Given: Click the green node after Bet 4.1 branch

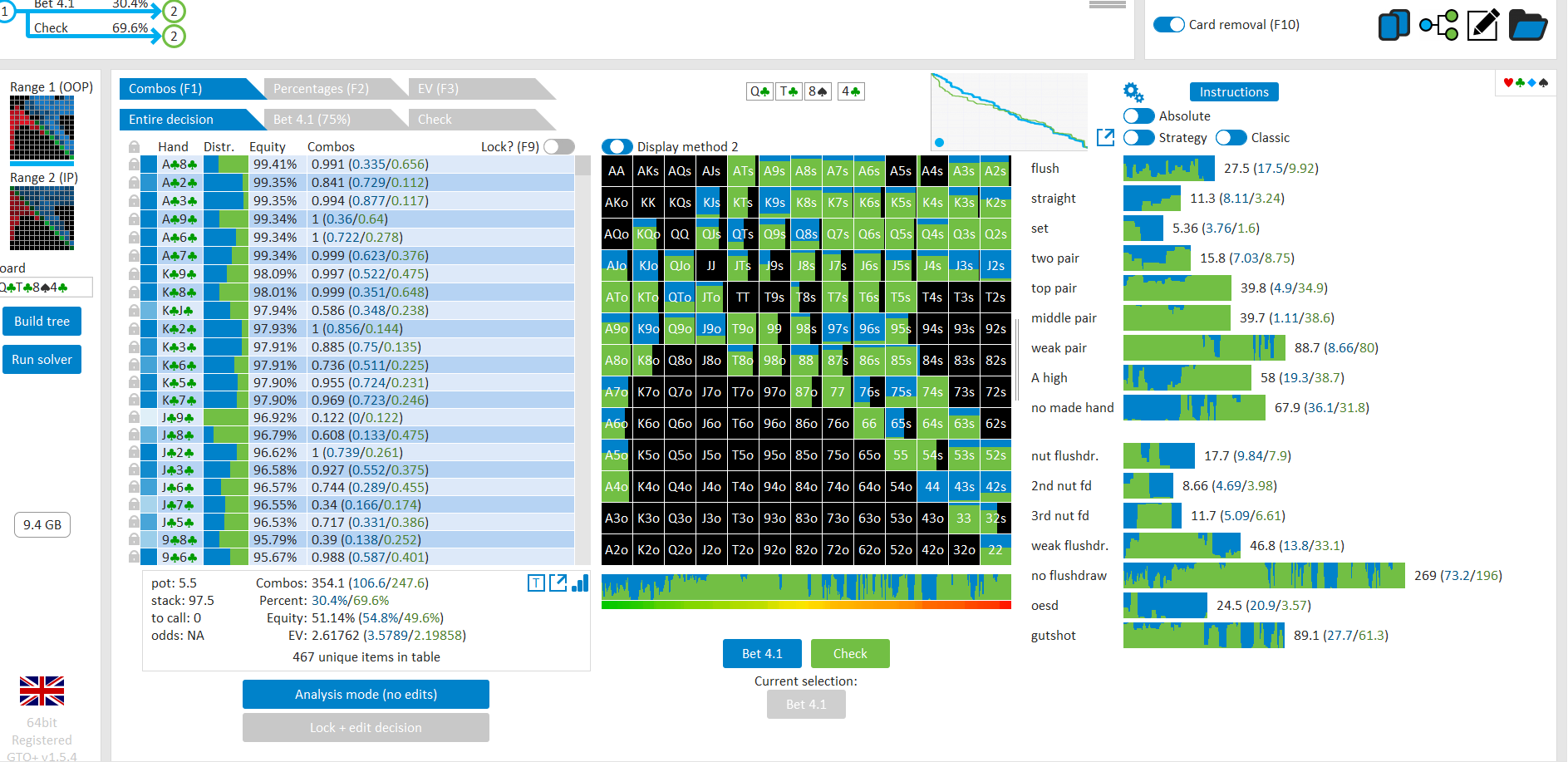Looking at the screenshot, I should click(174, 12).
